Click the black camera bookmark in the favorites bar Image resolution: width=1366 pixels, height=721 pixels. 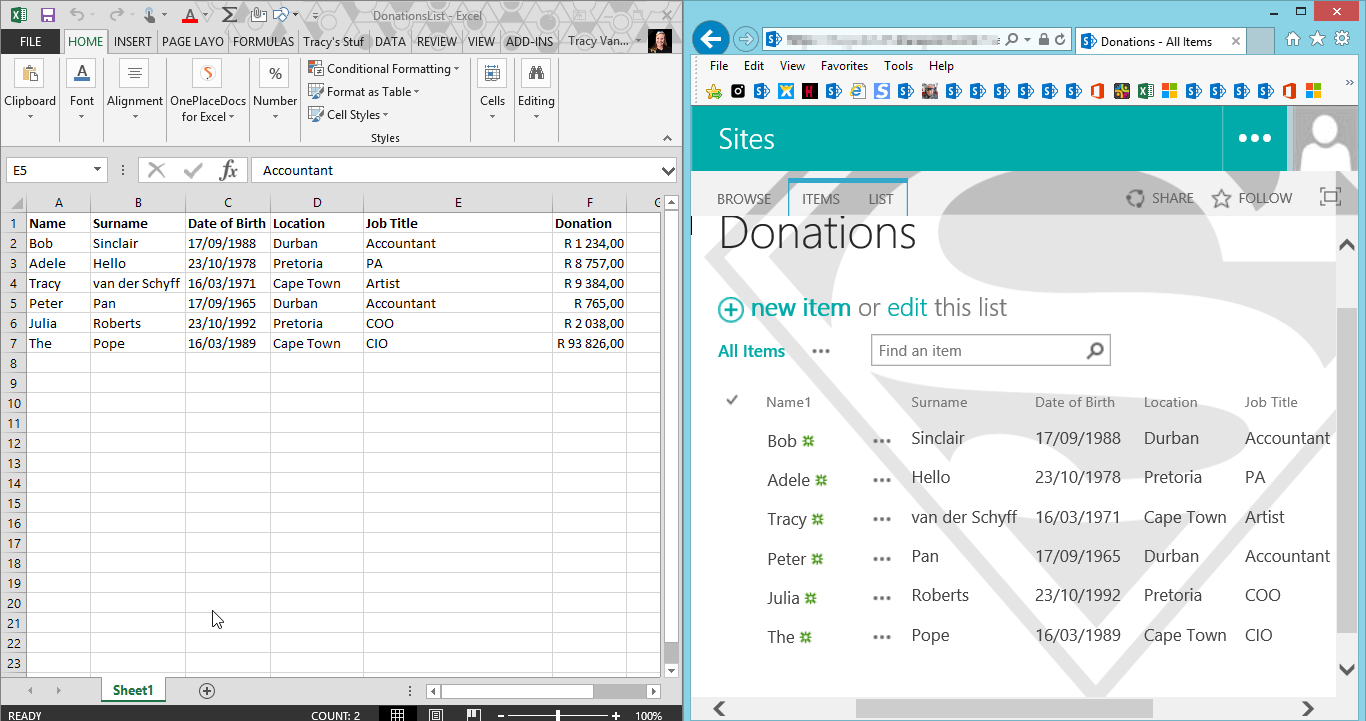738,91
